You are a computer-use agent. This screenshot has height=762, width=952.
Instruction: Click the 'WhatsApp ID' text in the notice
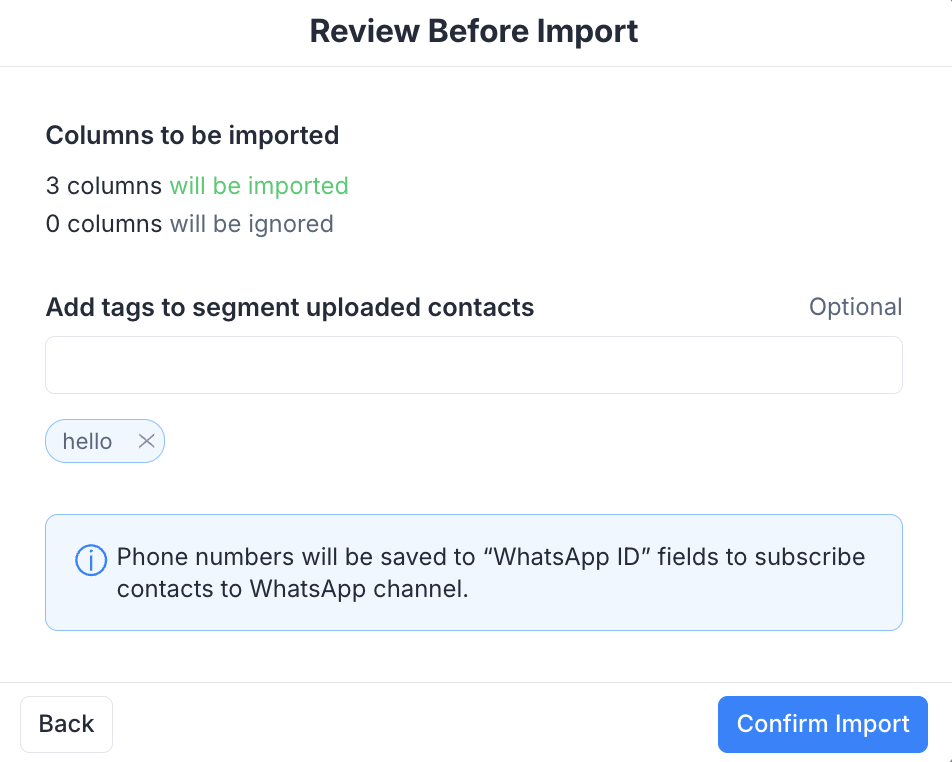568,557
